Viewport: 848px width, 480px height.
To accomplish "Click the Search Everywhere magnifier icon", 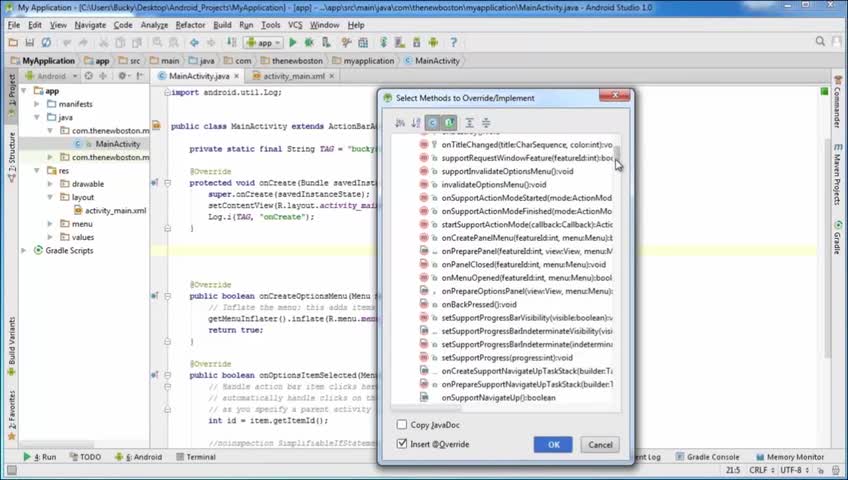I will [820, 42].
